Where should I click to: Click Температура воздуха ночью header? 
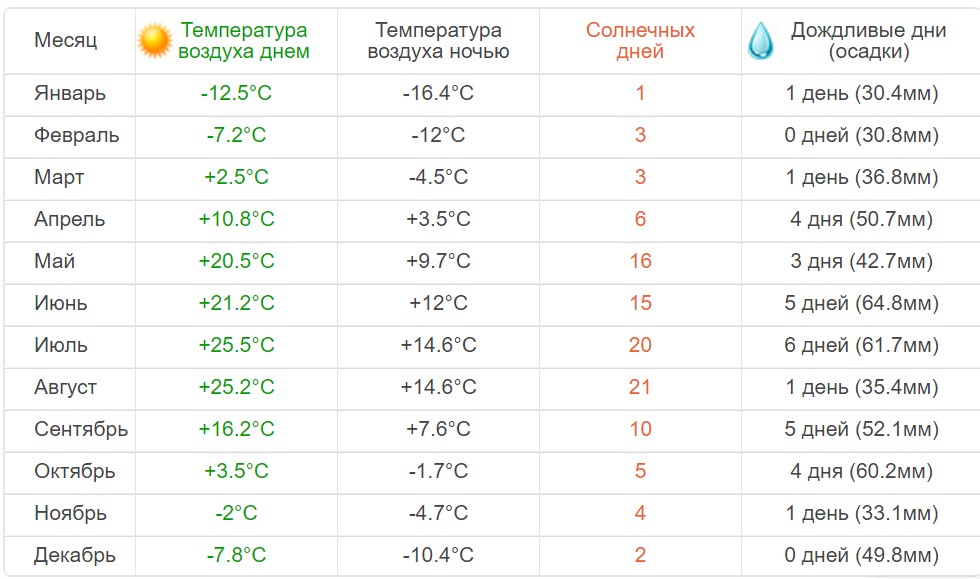point(438,41)
